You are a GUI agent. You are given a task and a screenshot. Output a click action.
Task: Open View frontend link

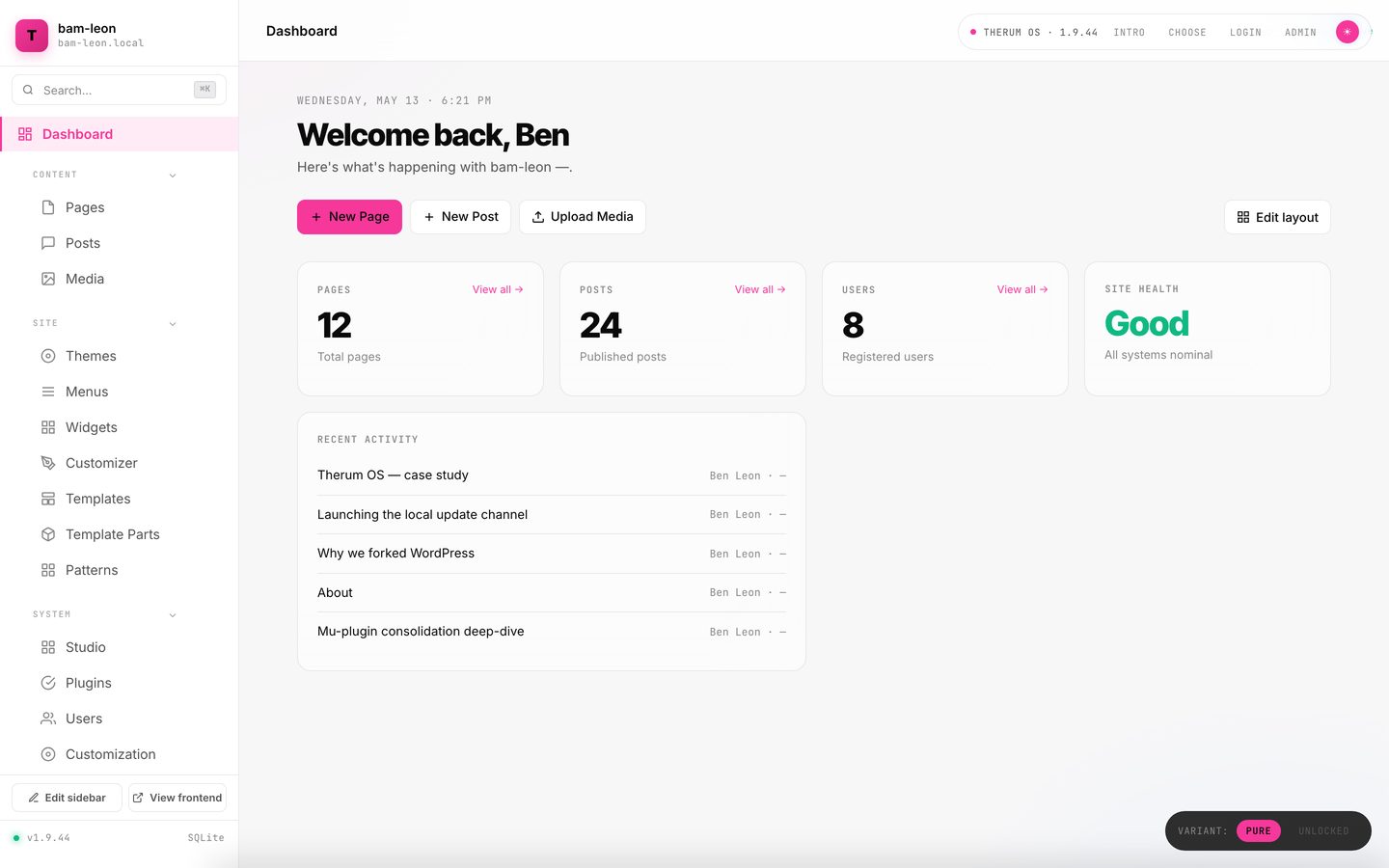pyautogui.click(x=177, y=798)
